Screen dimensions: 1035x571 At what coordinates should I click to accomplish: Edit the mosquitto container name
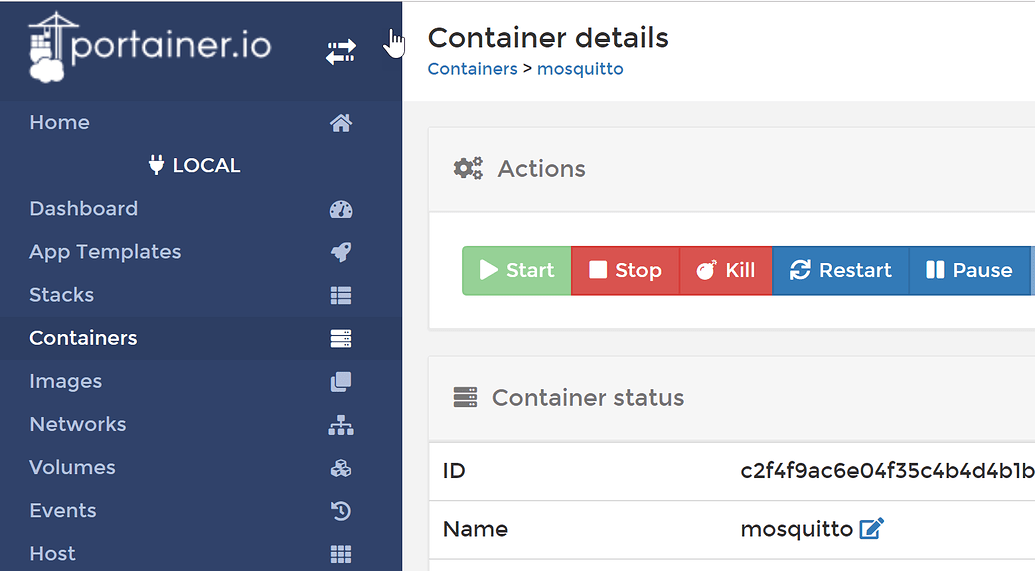tap(872, 529)
